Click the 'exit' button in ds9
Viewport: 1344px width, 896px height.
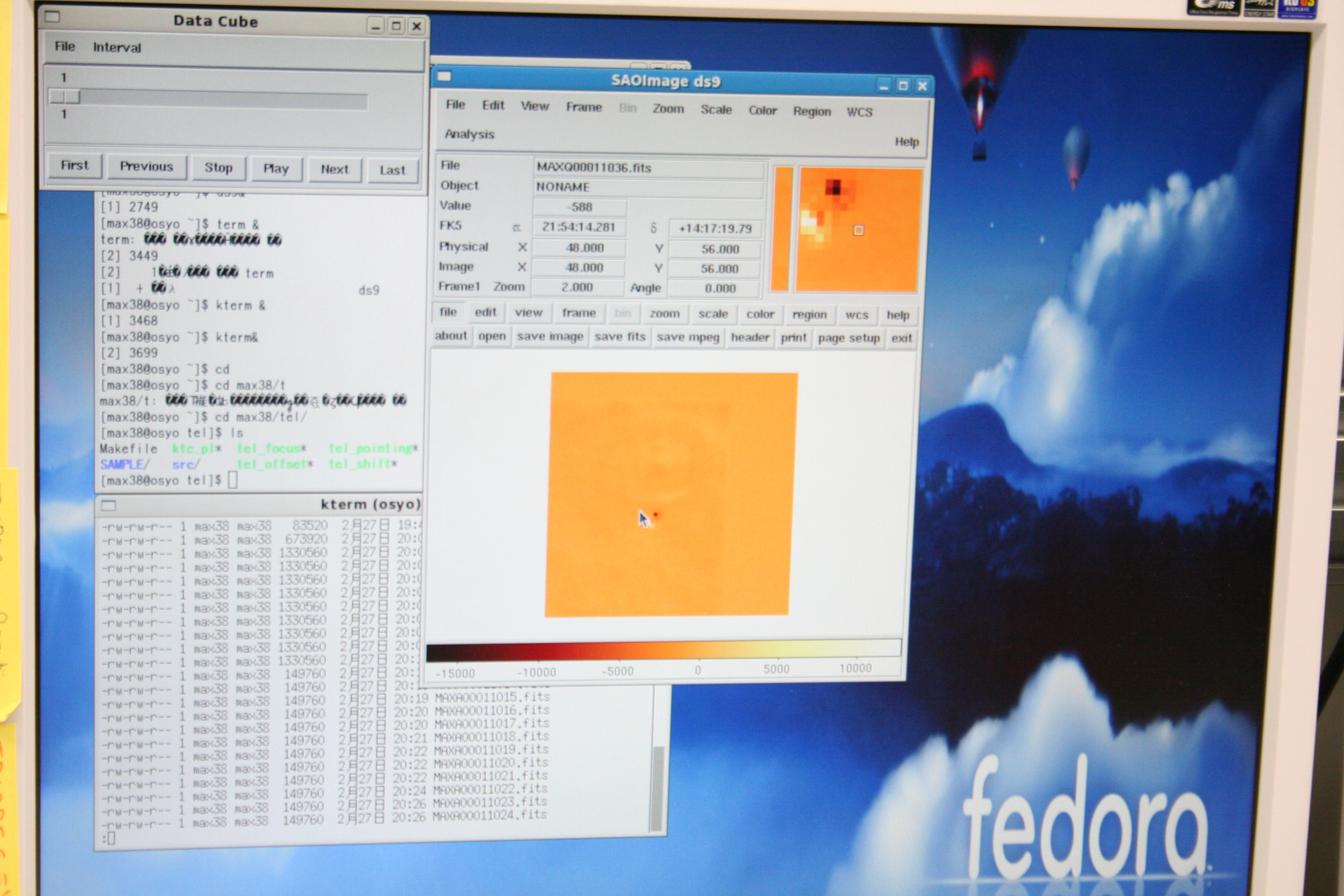point(901,339)
